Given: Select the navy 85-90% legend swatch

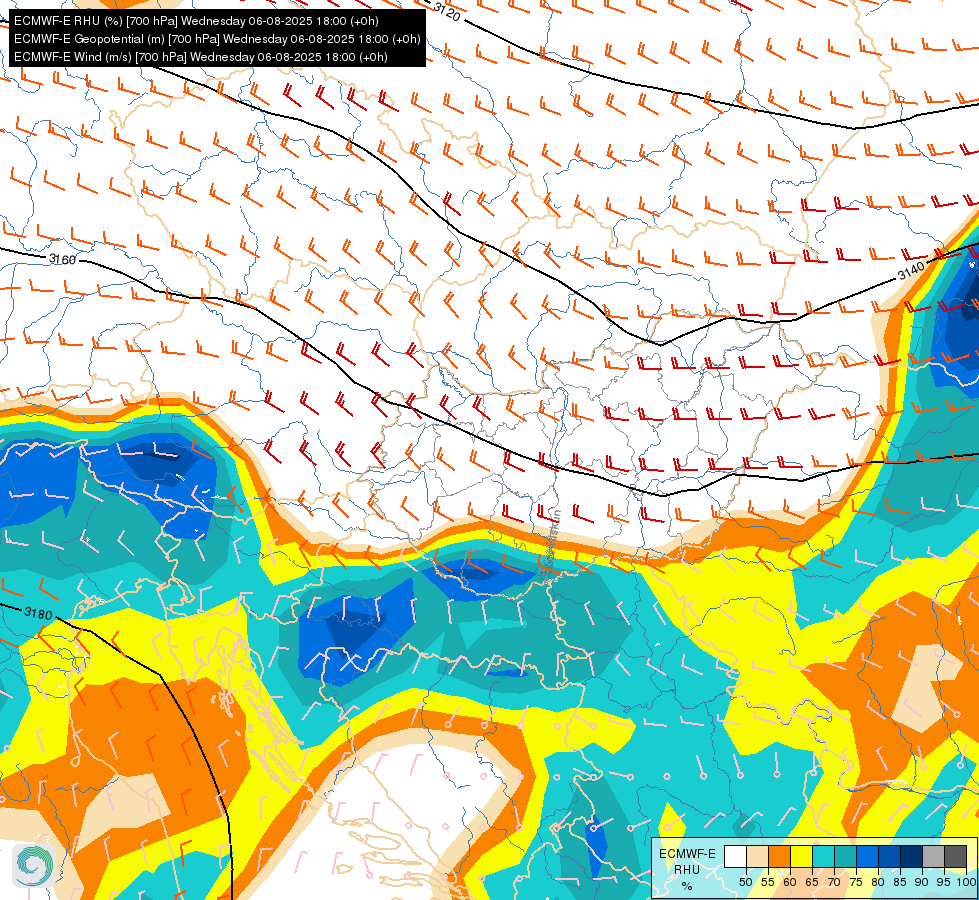Looking at the screenshot, I should (x=912, y=856).
